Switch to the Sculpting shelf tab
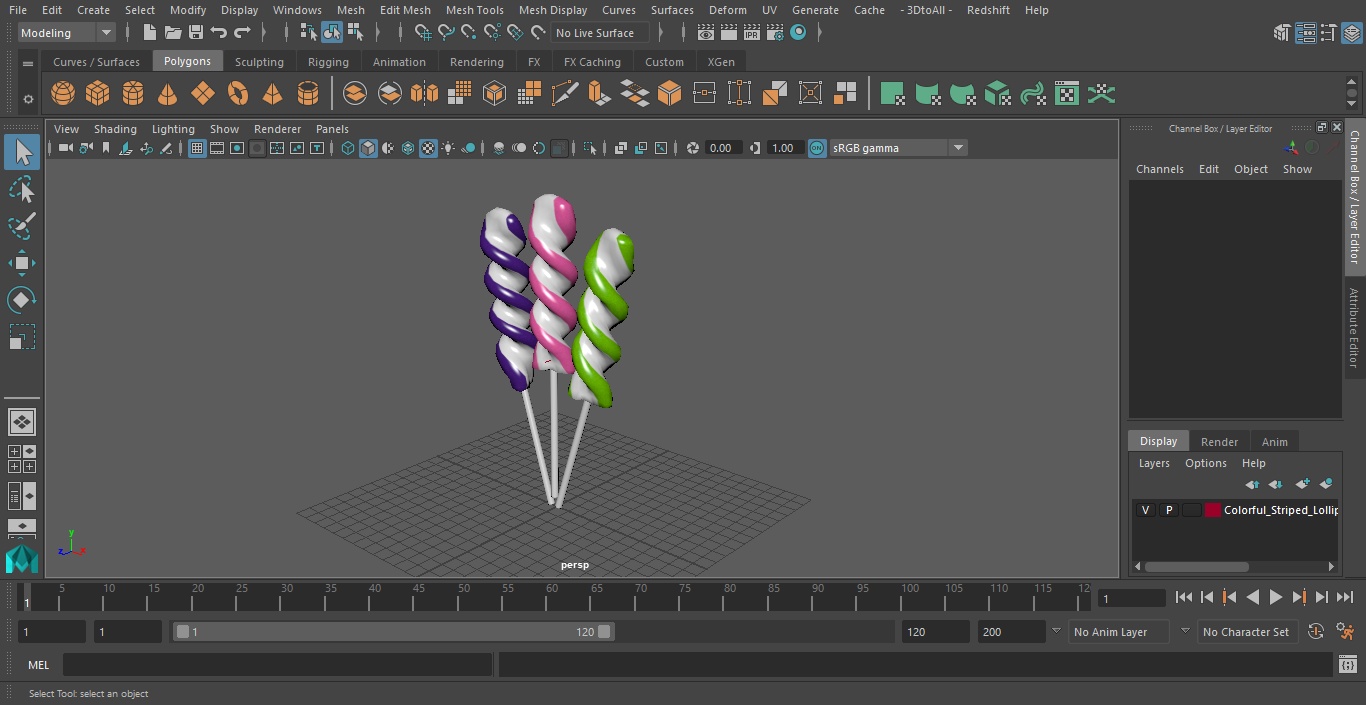The image size is (1366, 705). (x=259, y=62)
